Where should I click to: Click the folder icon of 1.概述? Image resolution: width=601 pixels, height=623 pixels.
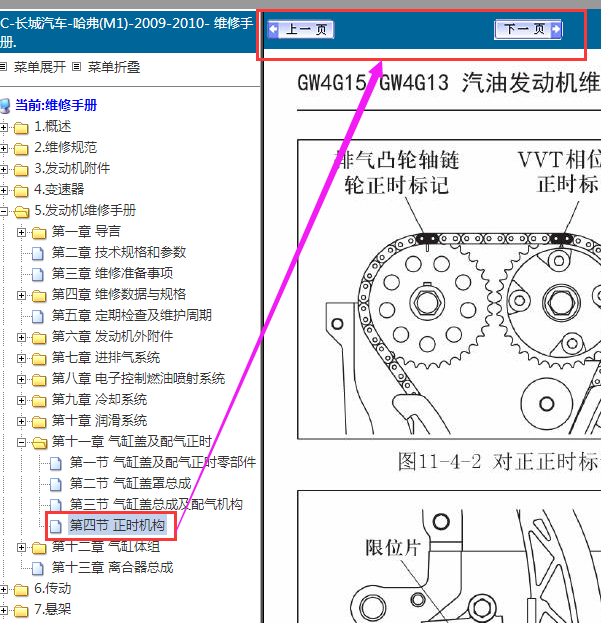(x=21, y=128)
